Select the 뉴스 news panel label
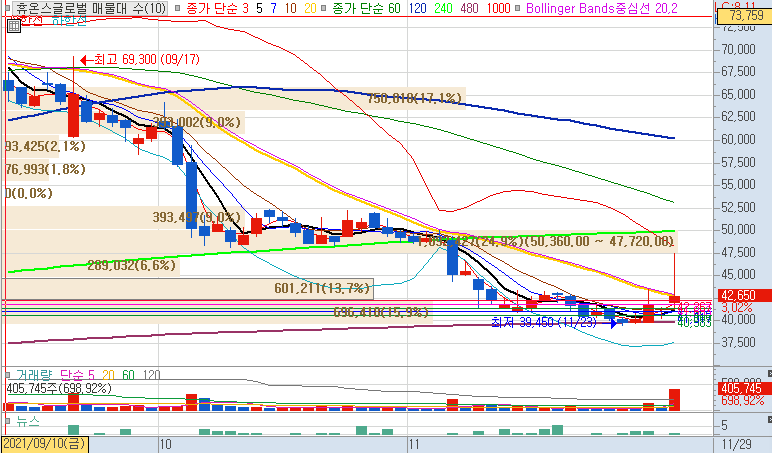 (x=28, y=421)
